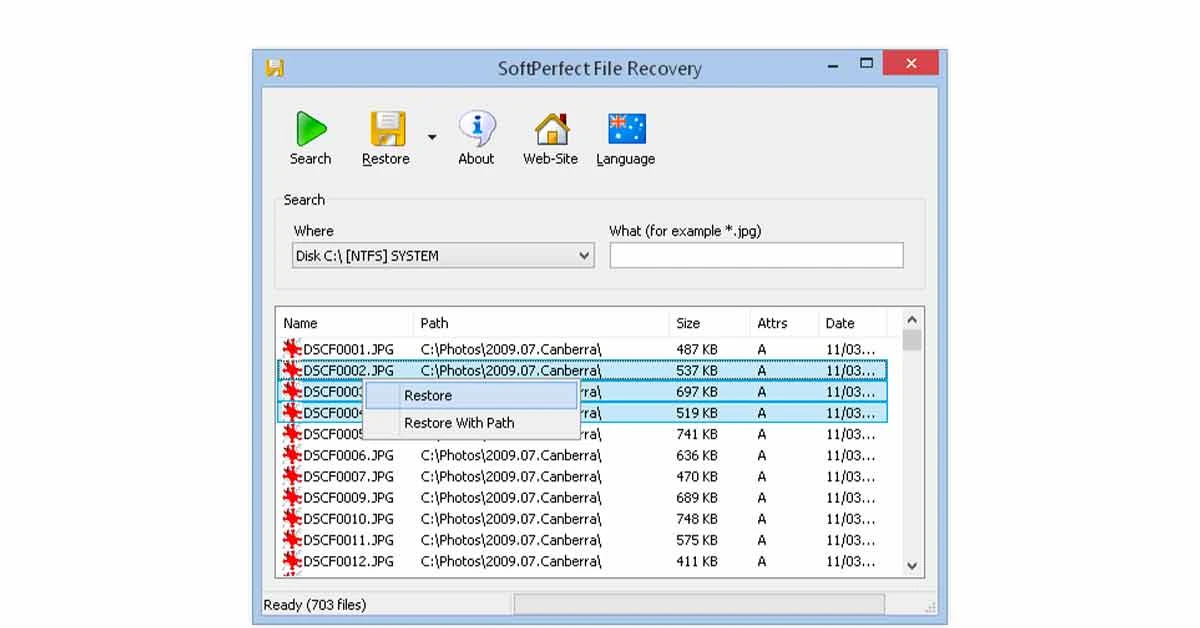
Task: Click the What search pattern input field
Action: 756,255
